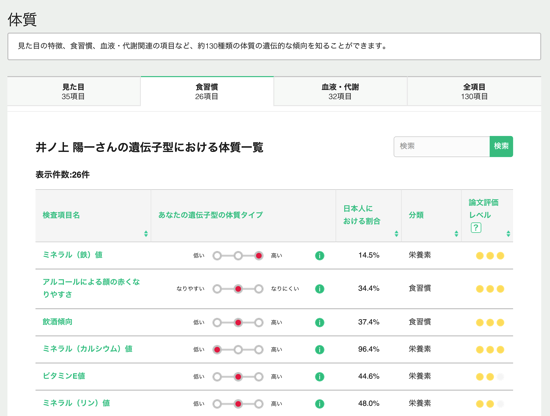This screenshot has width=550, height=416.
Task: Open info icon for ミネラル(カルシウム)値 row
Action: point(319,349)
